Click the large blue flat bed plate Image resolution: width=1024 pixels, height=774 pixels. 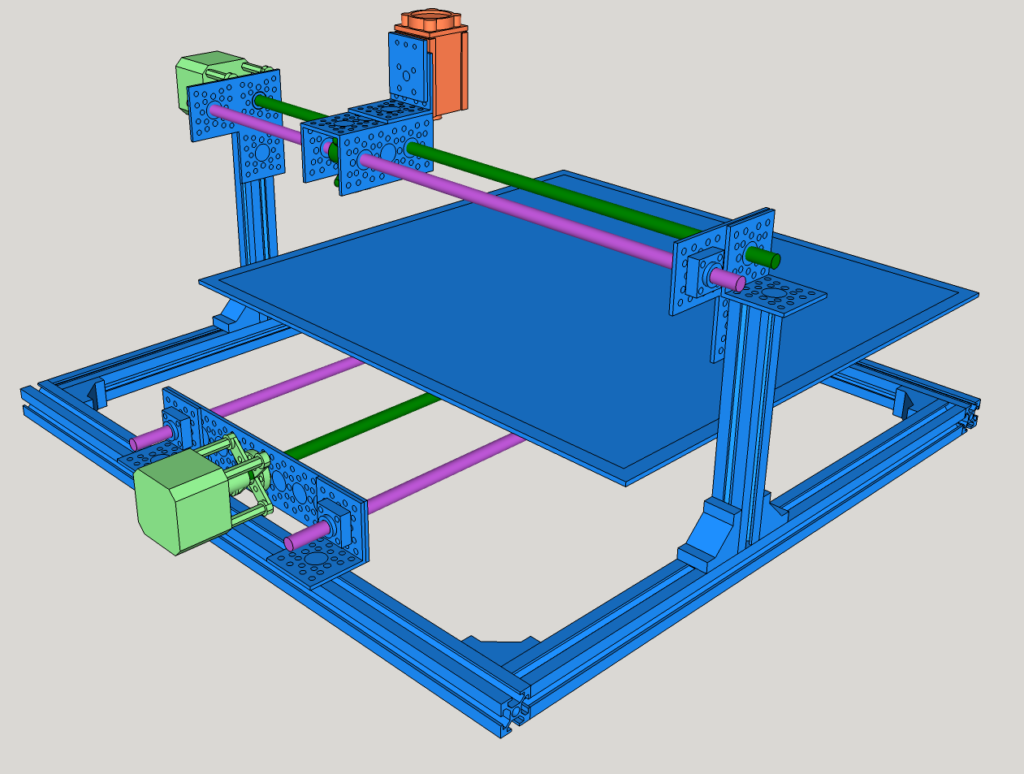588,327
